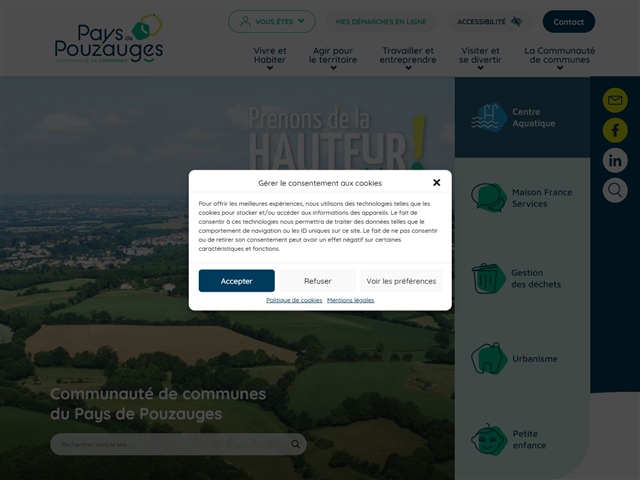
Task: Close the cookie consent dialog
Action: (x=436, y=183)
